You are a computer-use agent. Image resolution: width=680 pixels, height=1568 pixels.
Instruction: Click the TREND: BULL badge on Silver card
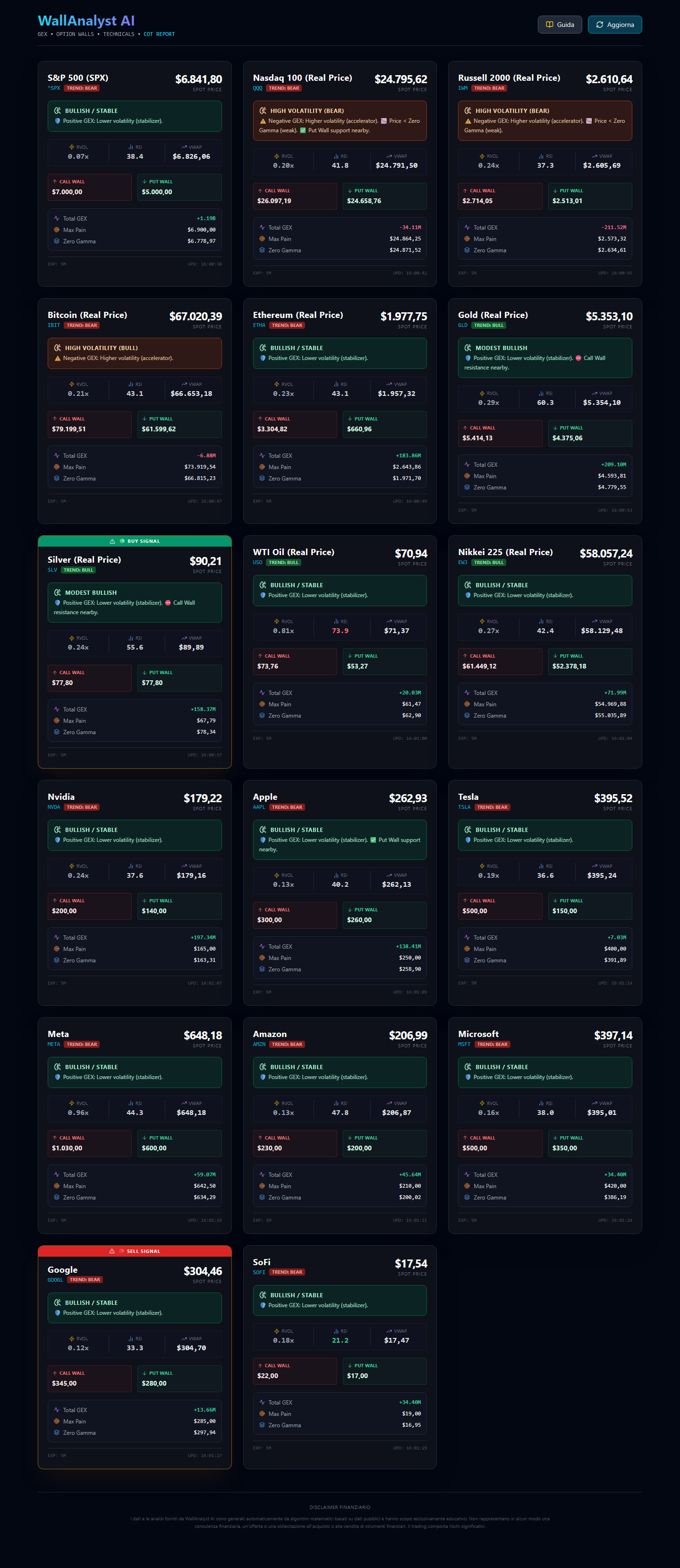pyautogui.click(x=78, y=570)
